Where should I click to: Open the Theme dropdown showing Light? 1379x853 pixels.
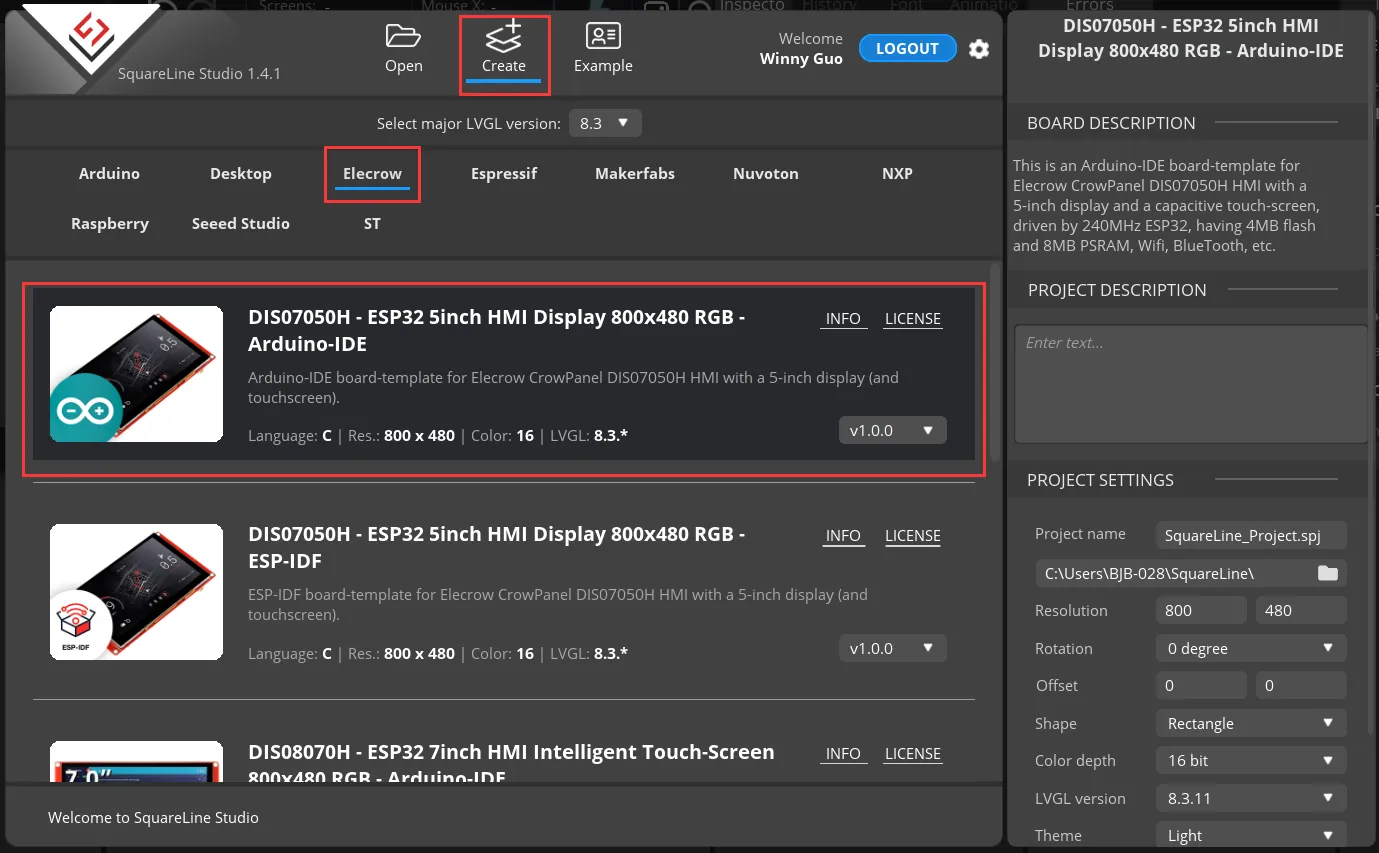[x=1250, y=836]
